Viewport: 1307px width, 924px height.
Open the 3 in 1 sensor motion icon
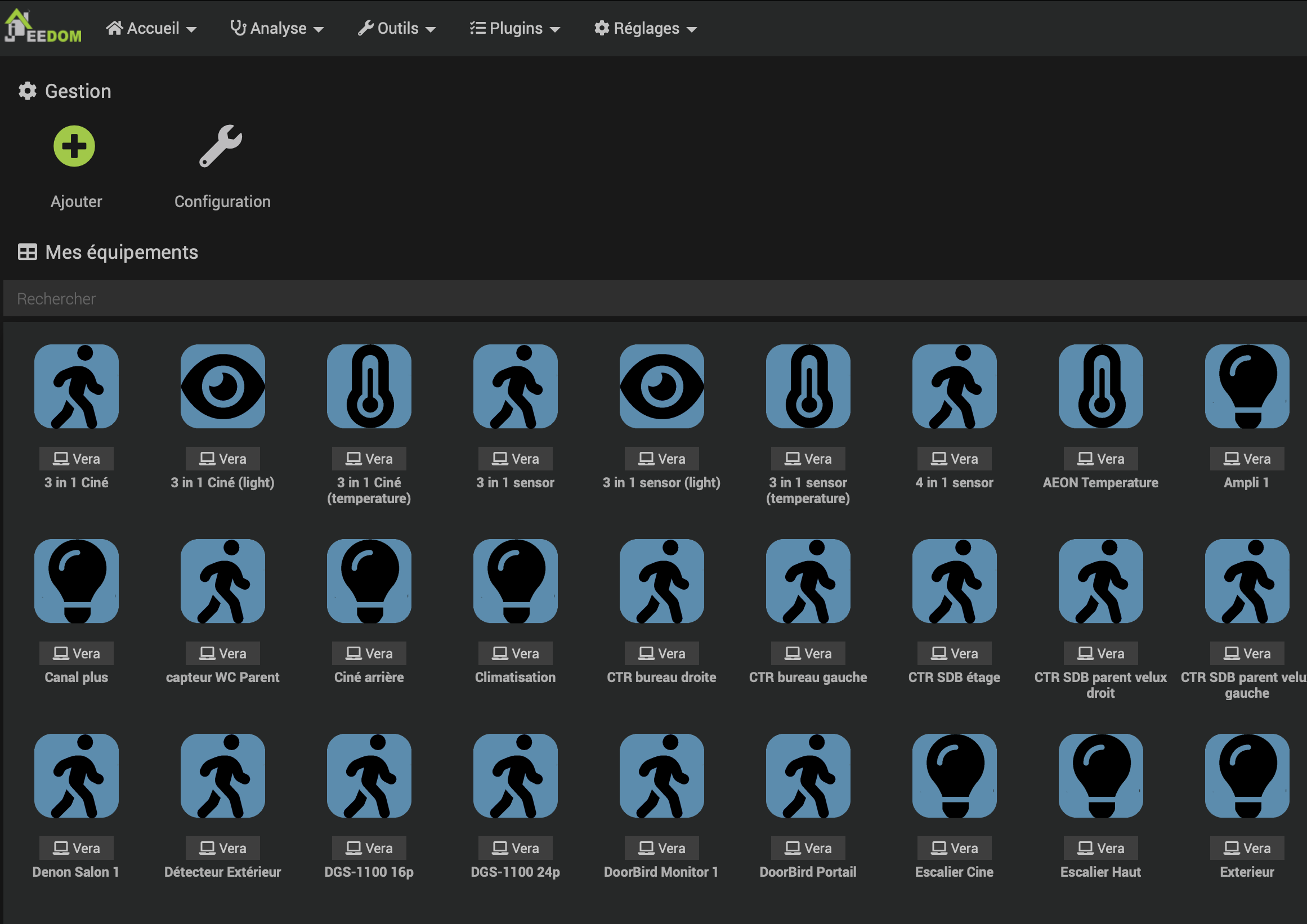[515, 387]
